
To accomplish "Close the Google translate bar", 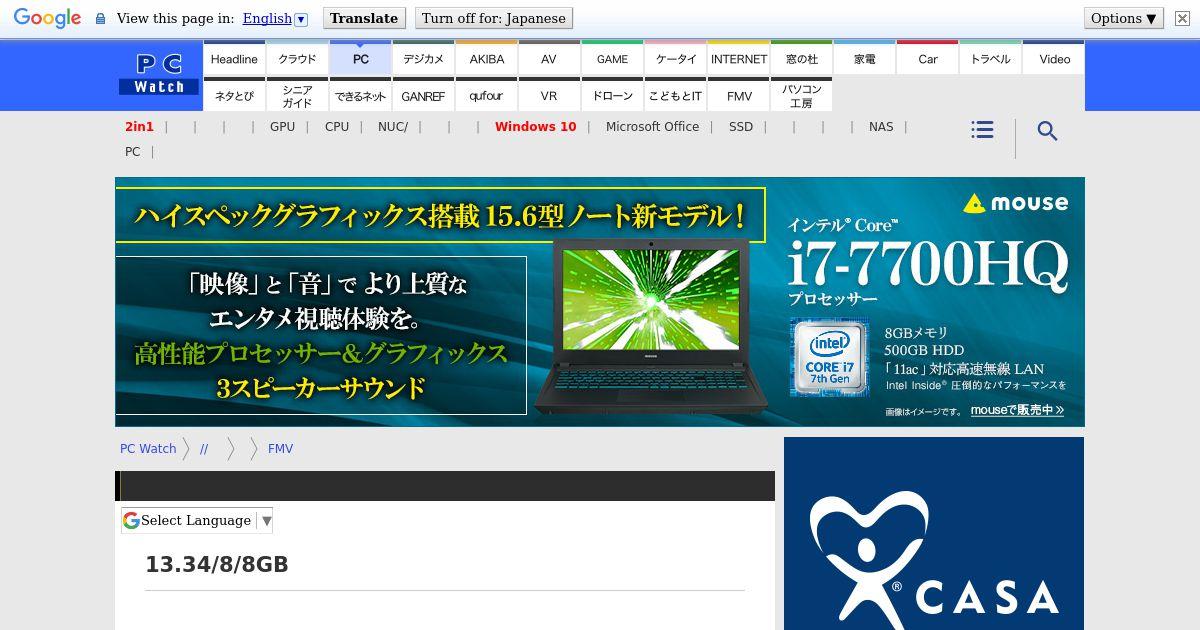I will tap(1182, 18).
